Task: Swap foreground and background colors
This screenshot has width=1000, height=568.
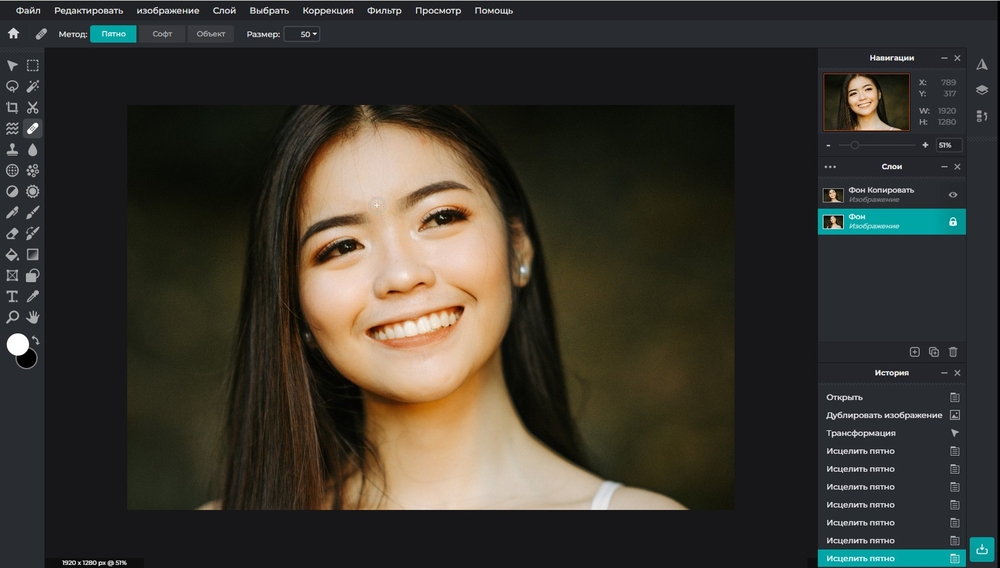Action: [36, 340]
